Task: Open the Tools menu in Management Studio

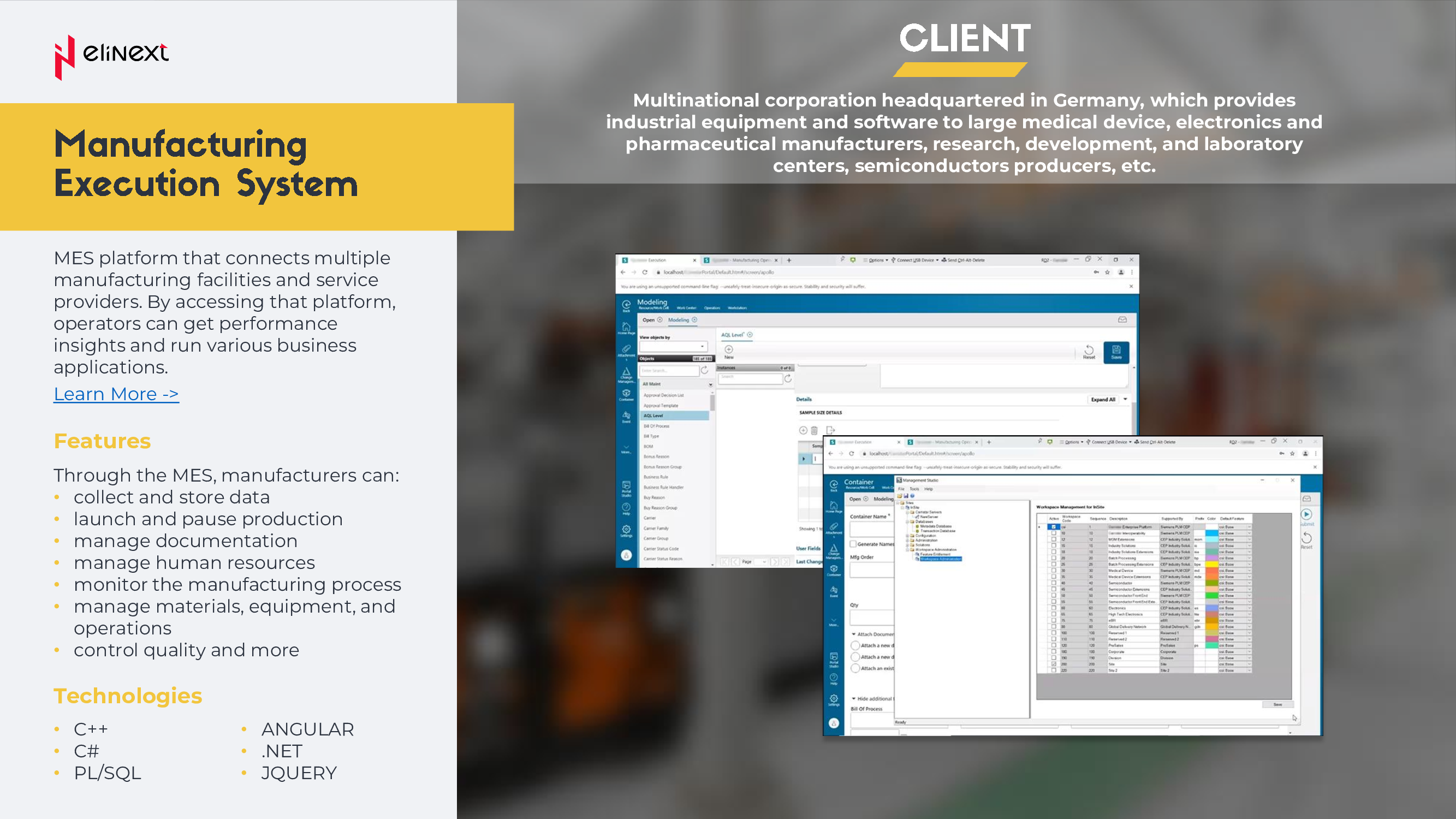Action: click(914, 489)
